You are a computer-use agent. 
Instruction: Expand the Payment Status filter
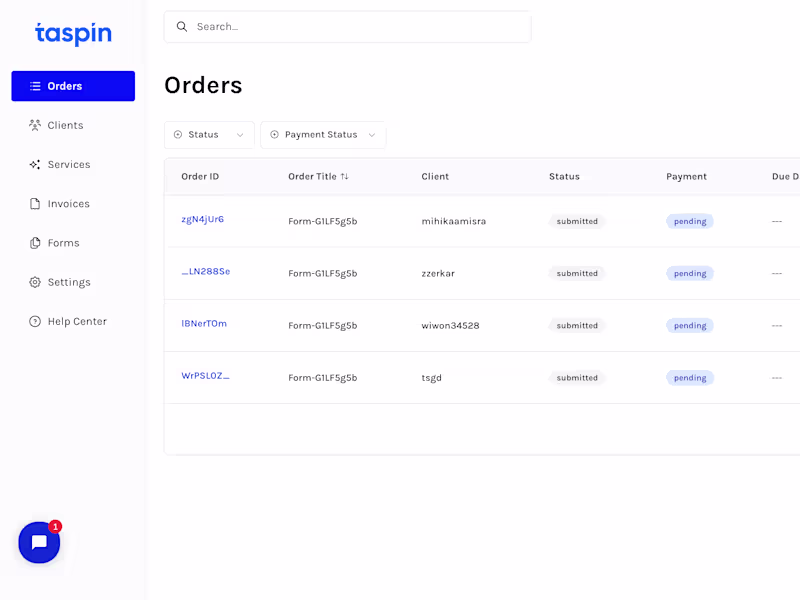click(x=323, y=134)
